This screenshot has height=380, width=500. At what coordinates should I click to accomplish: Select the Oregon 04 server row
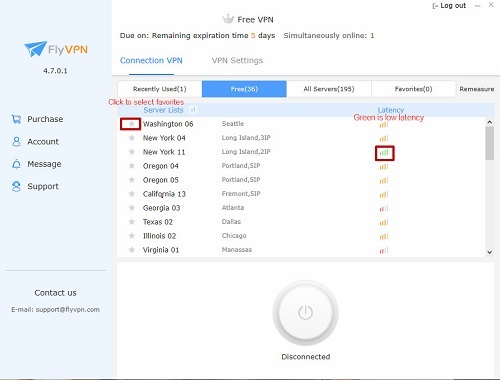tap(301, 166)
